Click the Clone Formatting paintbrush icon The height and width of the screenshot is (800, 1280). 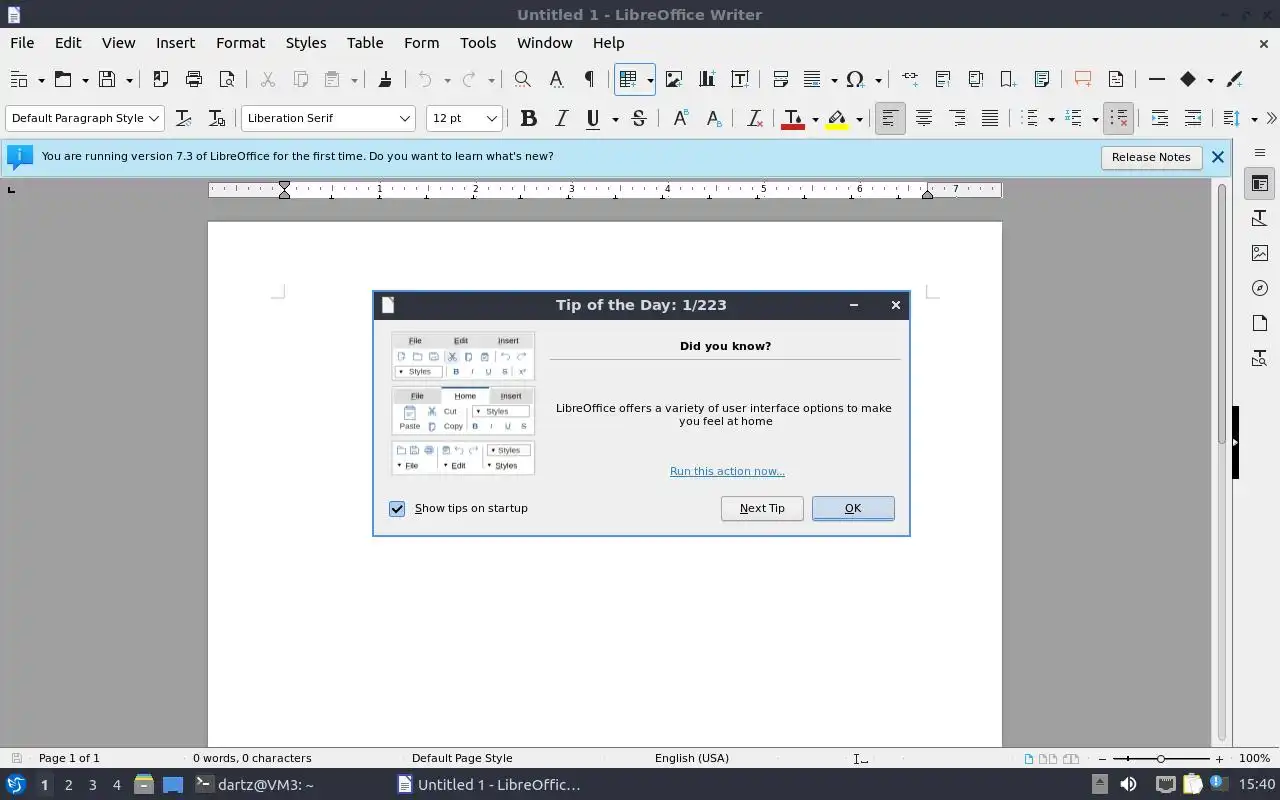(x=385, y=80)
